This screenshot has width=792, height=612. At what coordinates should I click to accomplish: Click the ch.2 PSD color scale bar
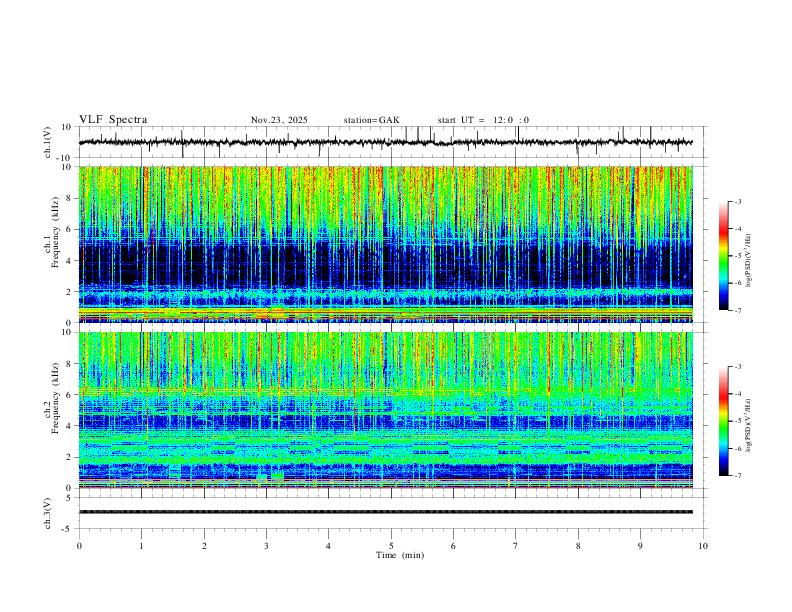[x=723, y=421]
